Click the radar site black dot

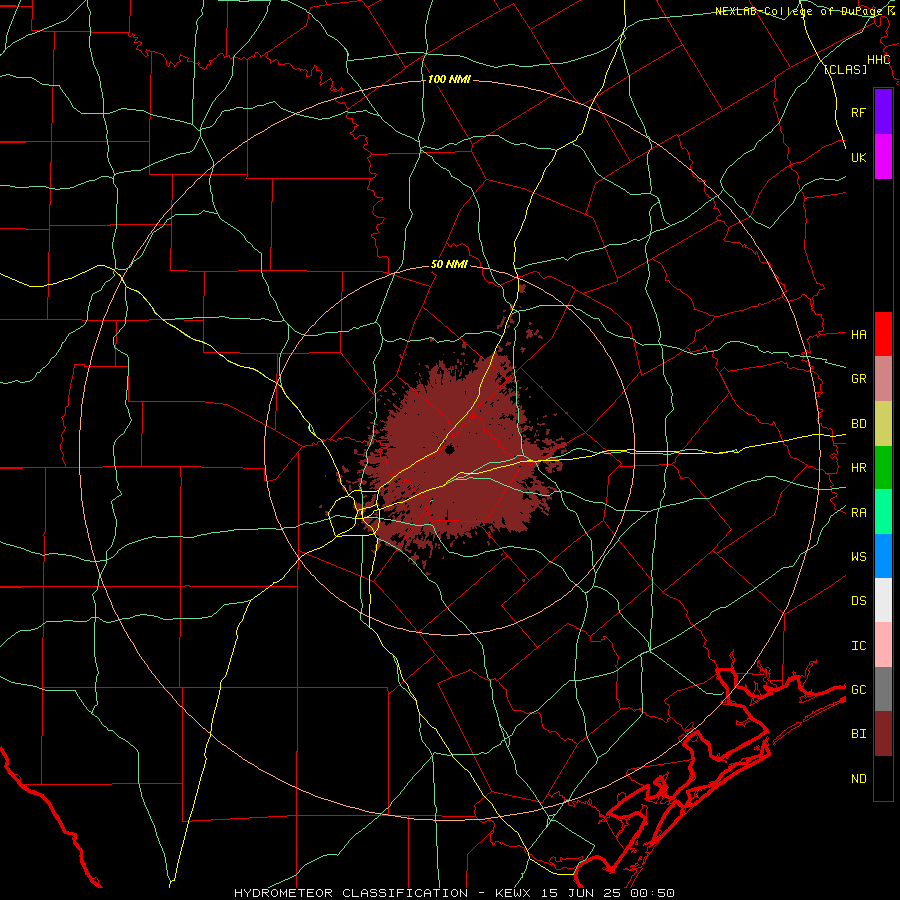[x=449, y=450]
